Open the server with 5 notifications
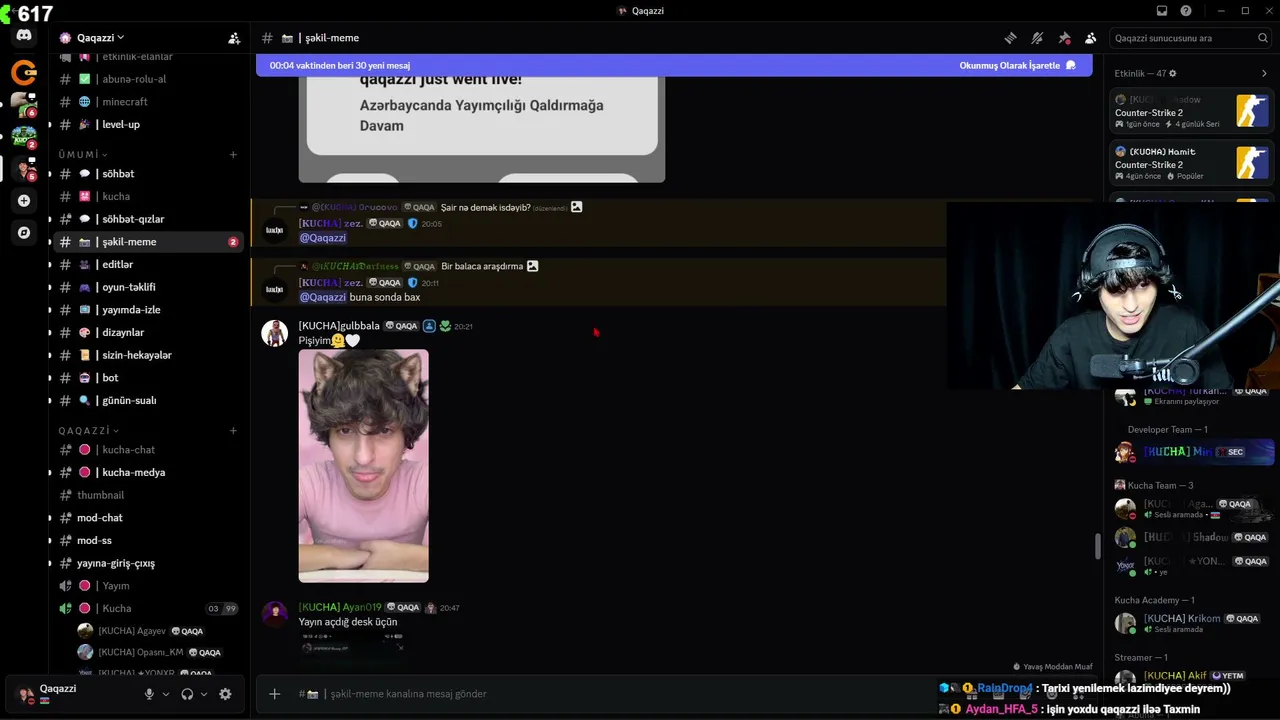This screenshot has width=1280, height=720. [x=23, y=167]
